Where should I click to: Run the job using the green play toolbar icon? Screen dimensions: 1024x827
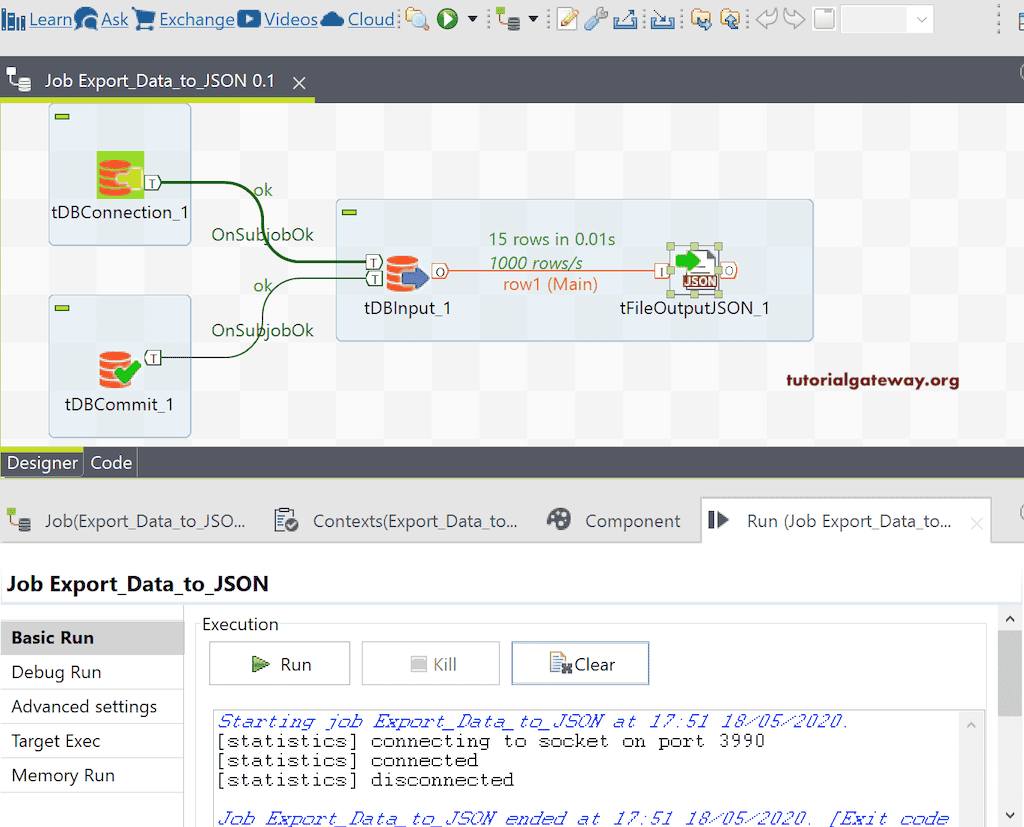click(447, 19)
